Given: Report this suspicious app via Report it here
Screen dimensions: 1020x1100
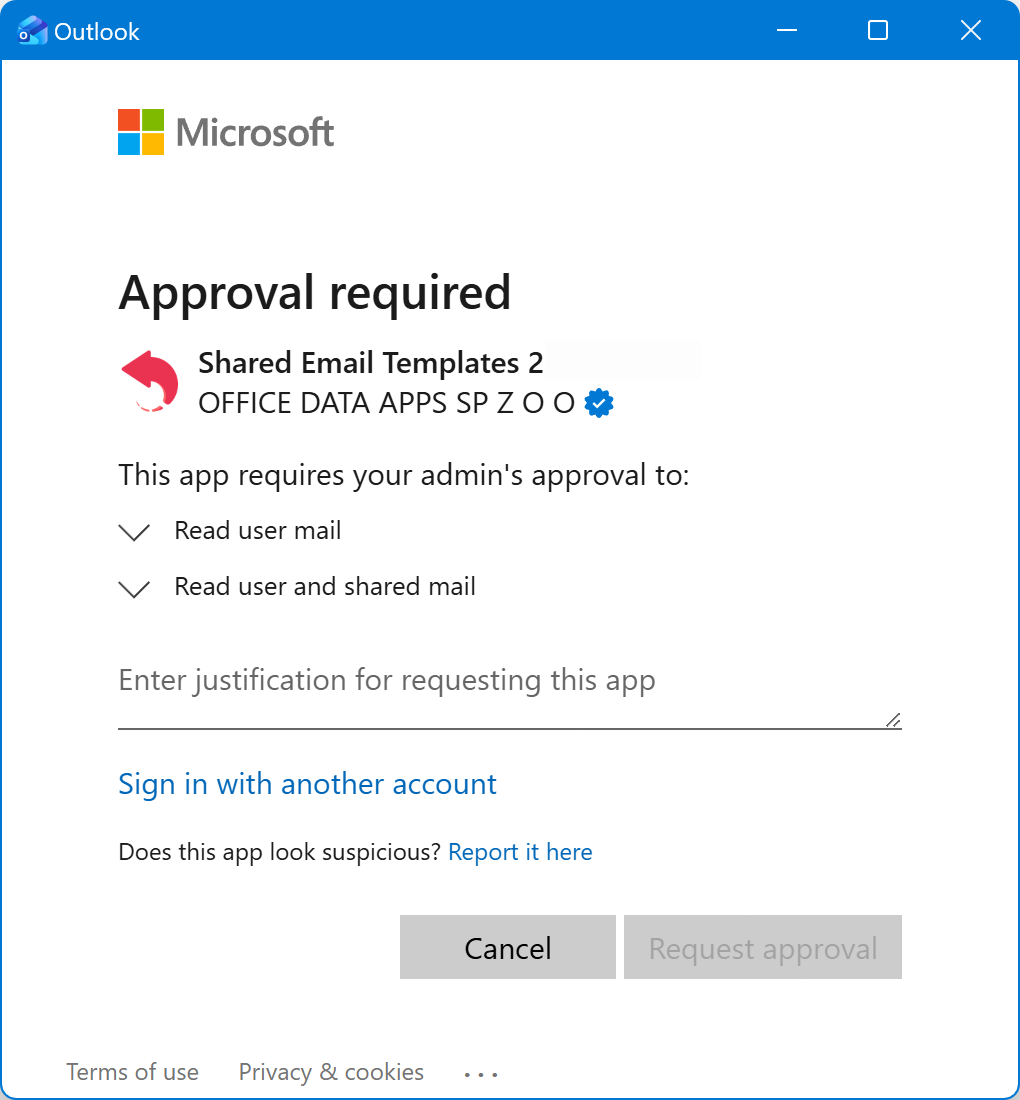Looking at the screenshot, I should tap(520, 851).
